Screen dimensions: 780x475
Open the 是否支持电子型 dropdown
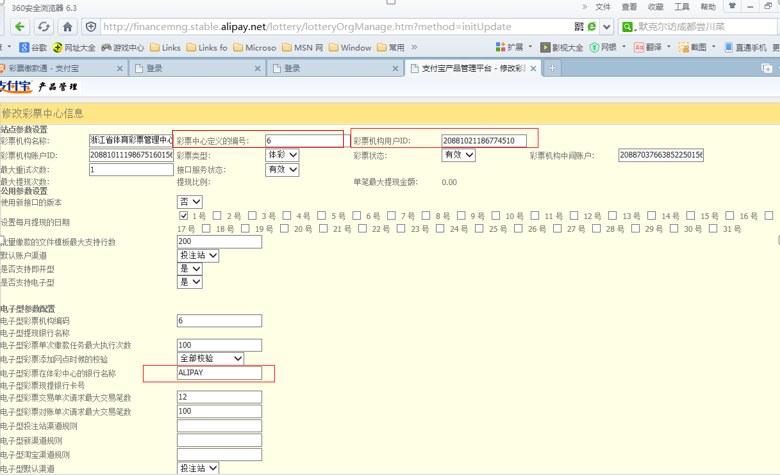pos(190,282)
